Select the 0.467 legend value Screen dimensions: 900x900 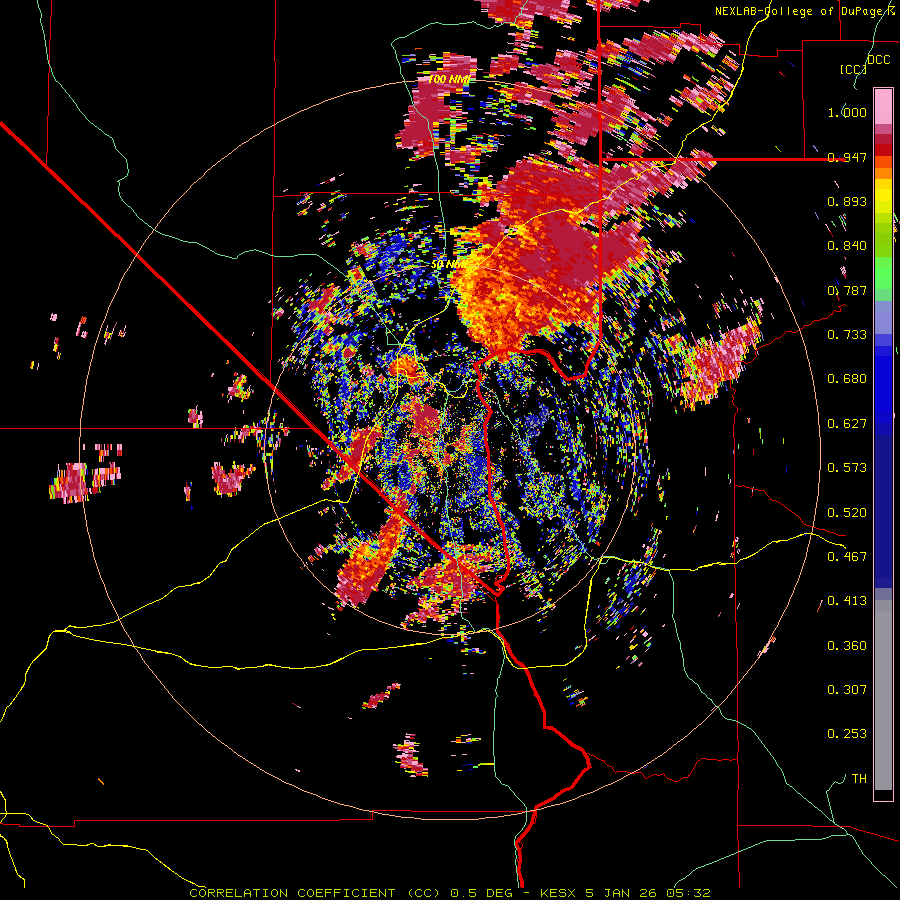(847, 557)
